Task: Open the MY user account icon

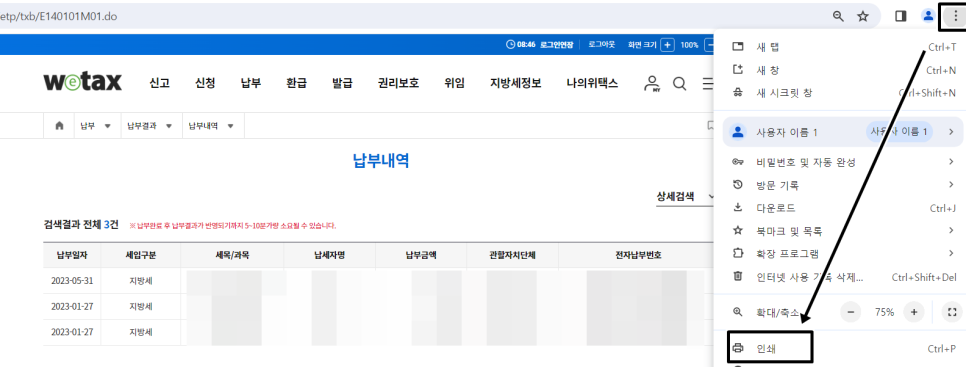Action: 651,83
